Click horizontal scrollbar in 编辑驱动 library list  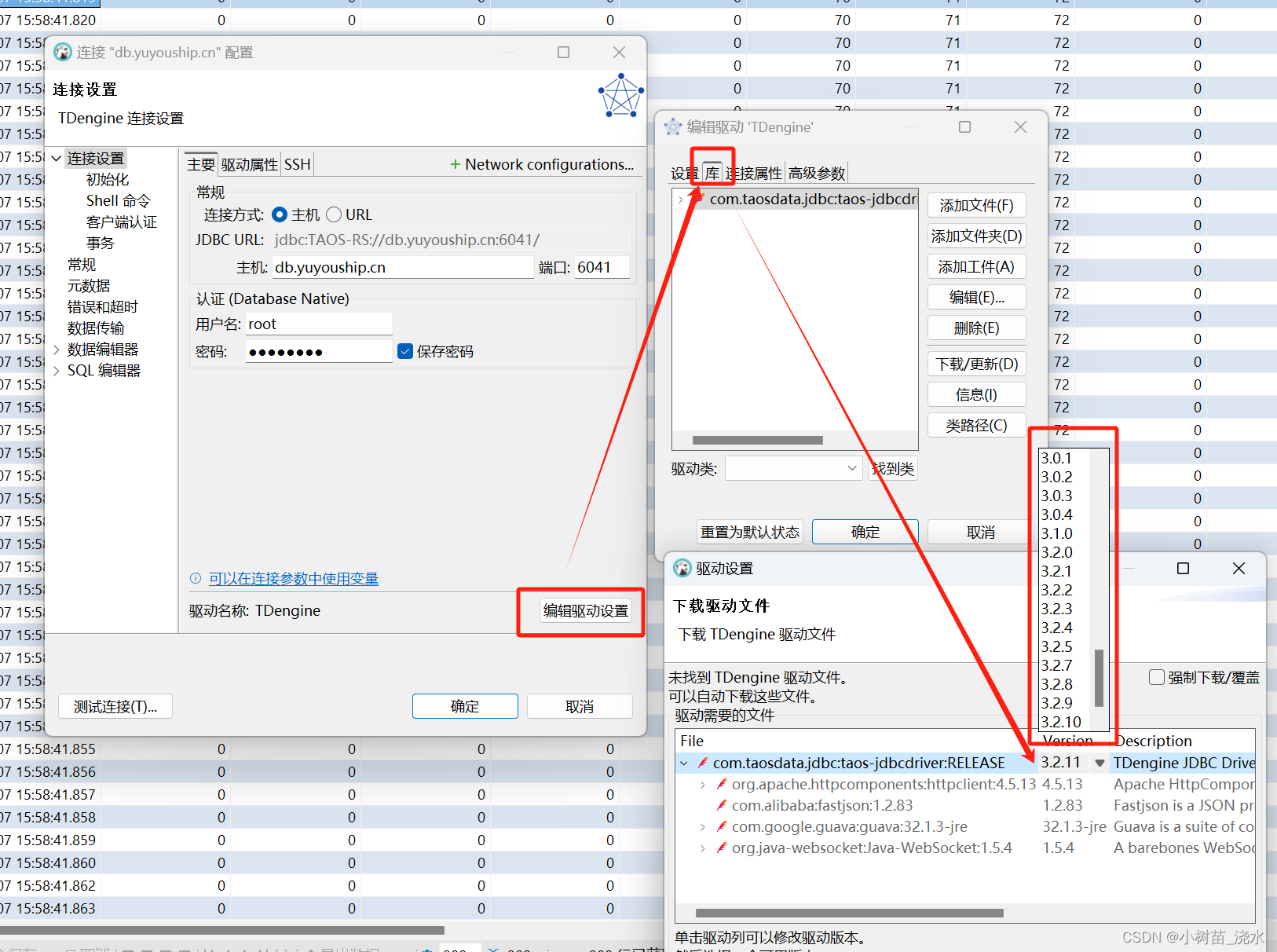758,440
